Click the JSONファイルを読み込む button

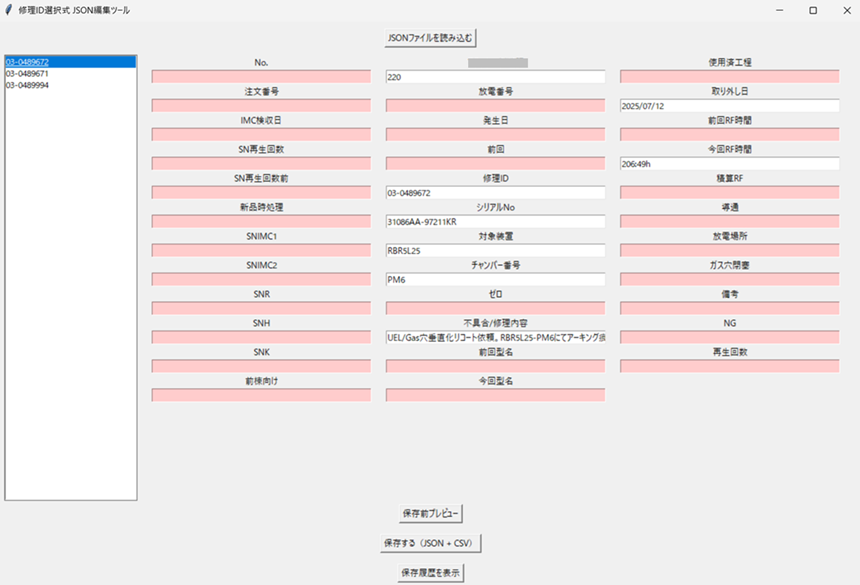430,38
